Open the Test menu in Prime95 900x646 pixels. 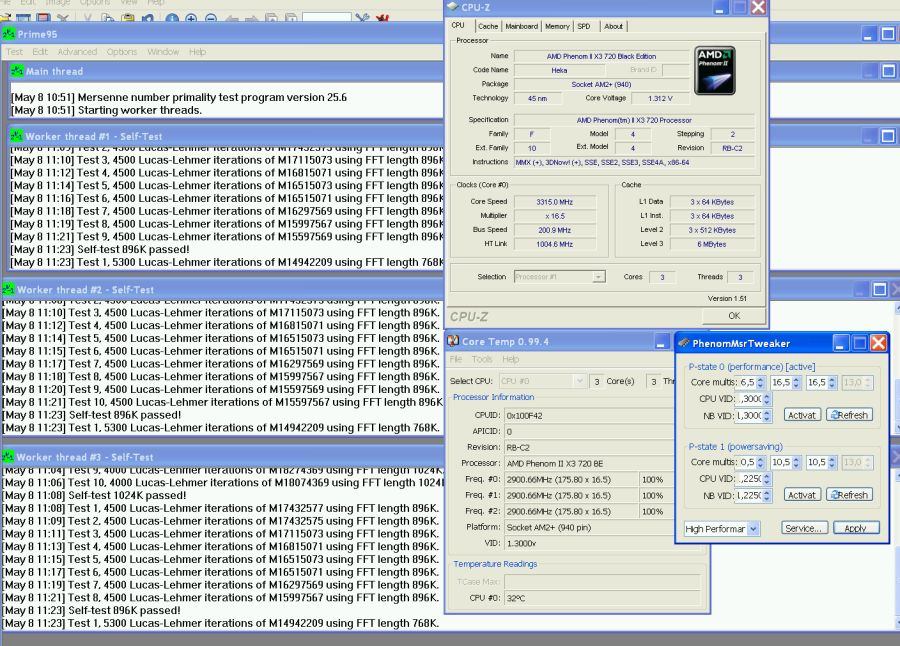(14, 52)
